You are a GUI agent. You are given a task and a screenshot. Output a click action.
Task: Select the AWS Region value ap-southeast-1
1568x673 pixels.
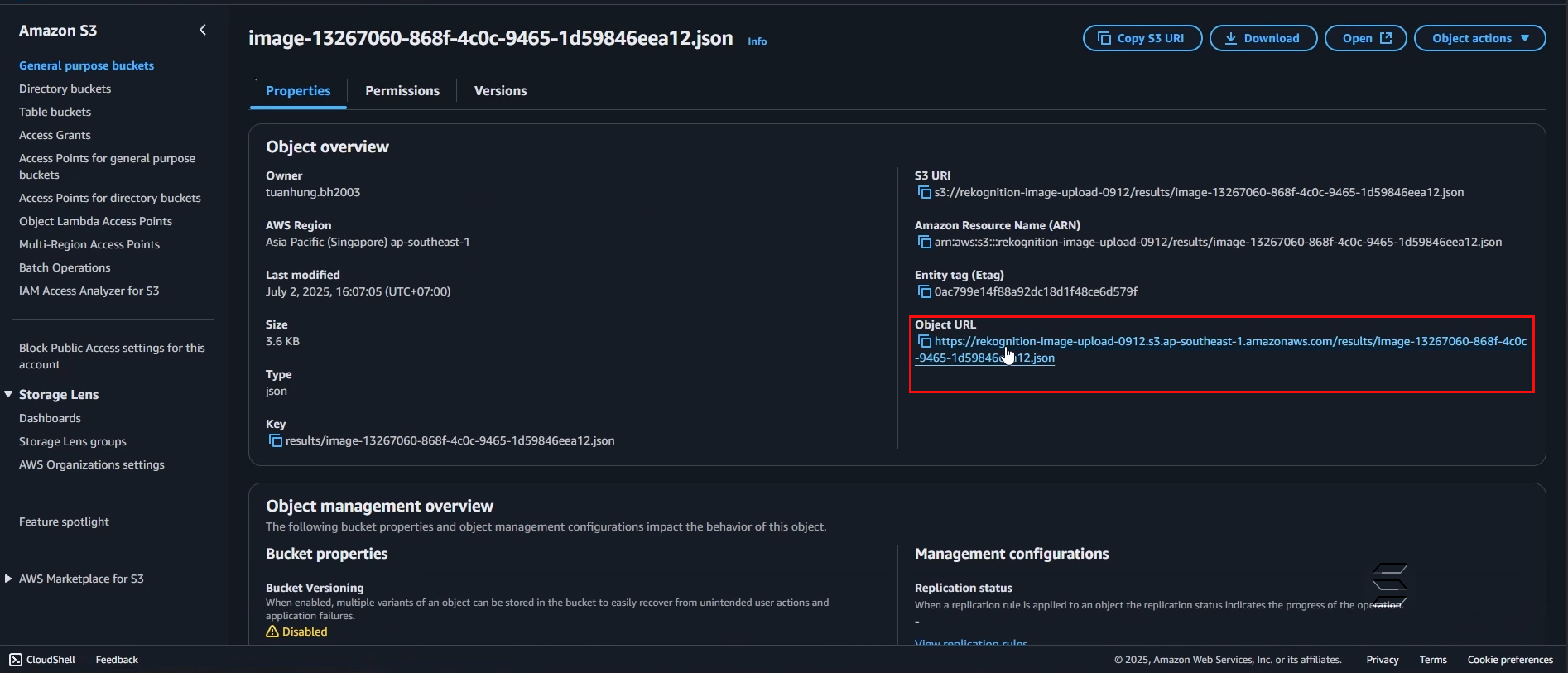(x=368, y=242)
